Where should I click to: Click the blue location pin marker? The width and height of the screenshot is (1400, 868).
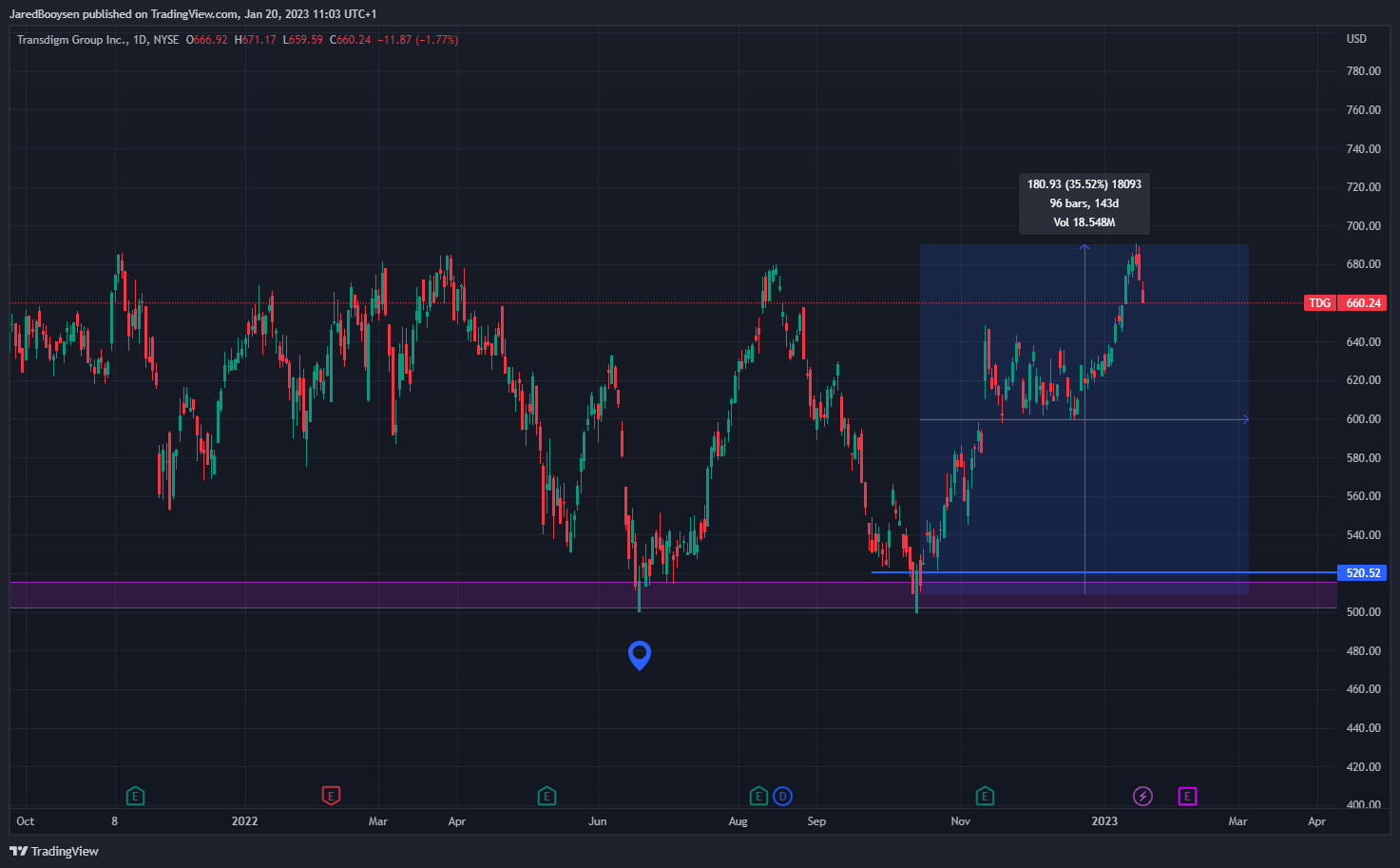click(x=640, y=655)
